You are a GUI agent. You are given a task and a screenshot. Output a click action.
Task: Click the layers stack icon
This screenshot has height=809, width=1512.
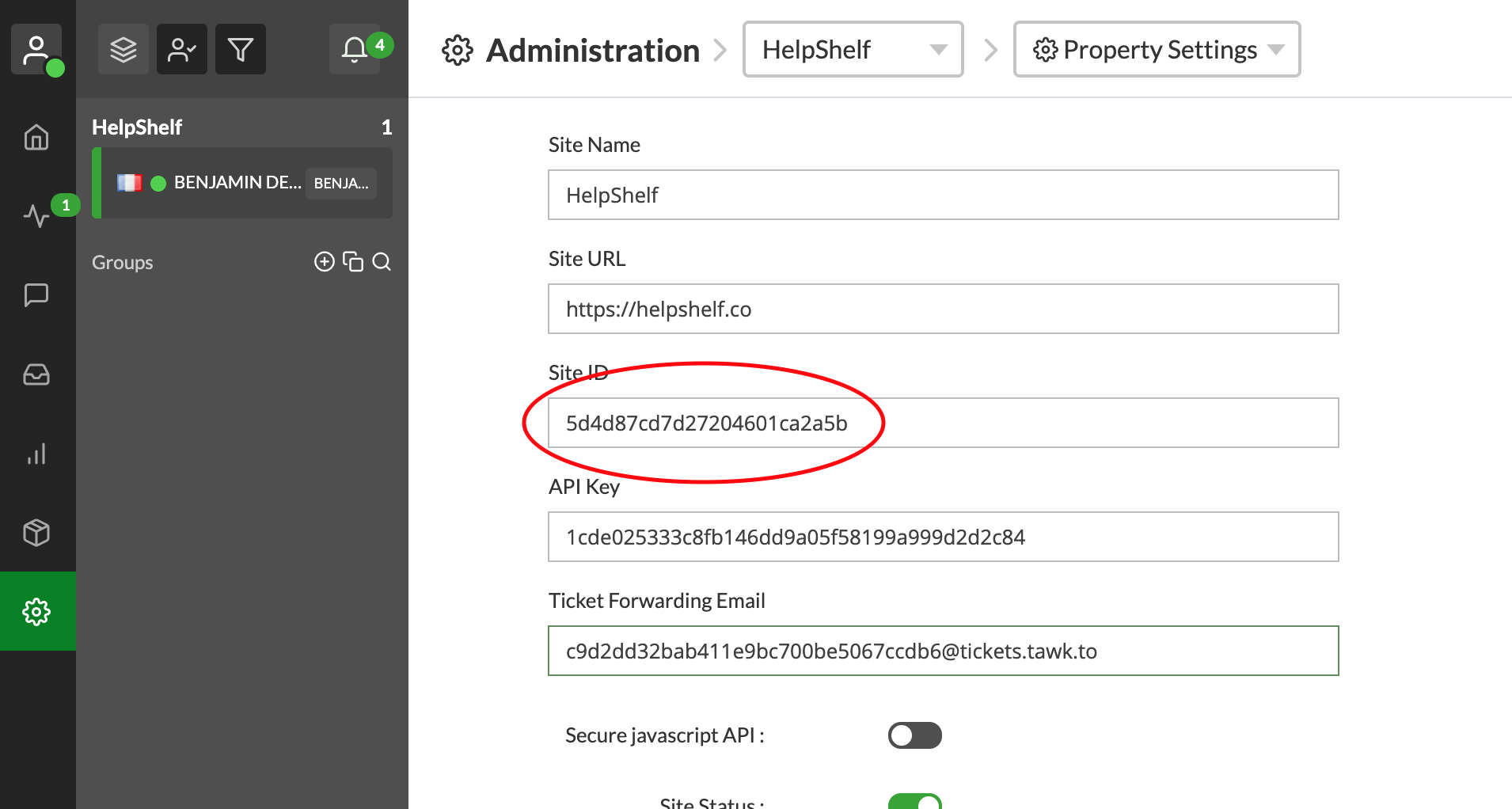coord(123,49)
